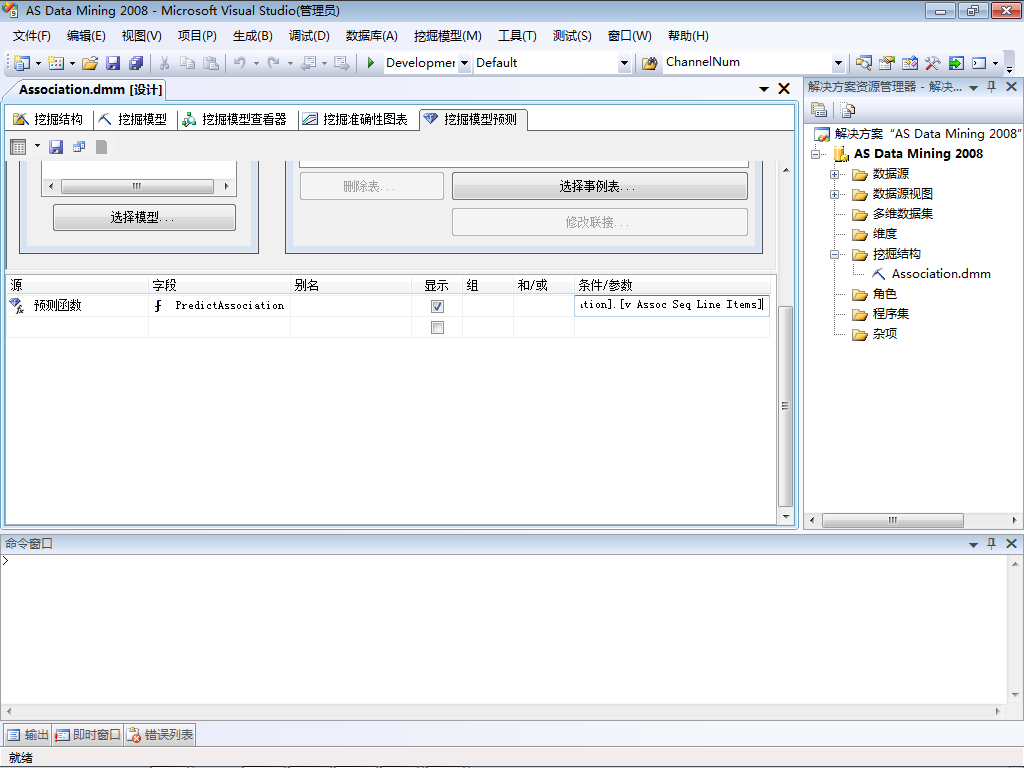Select the Association.dmm [设计] document tab

90,89
